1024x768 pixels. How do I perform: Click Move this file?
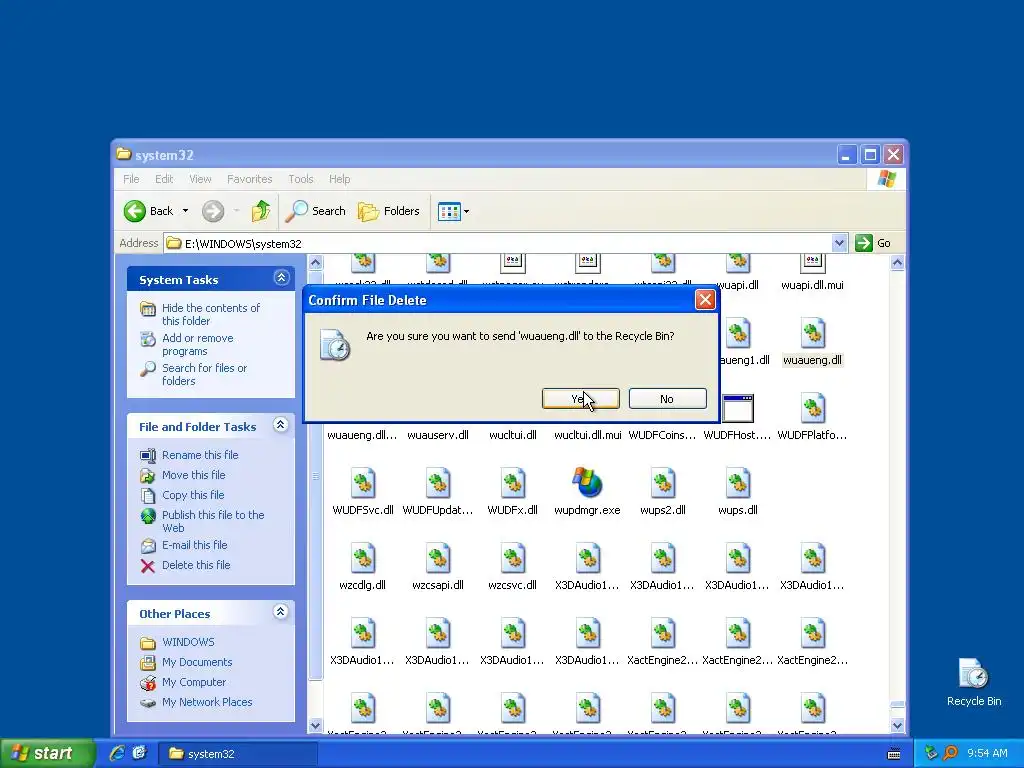click(x=193, y=475)
